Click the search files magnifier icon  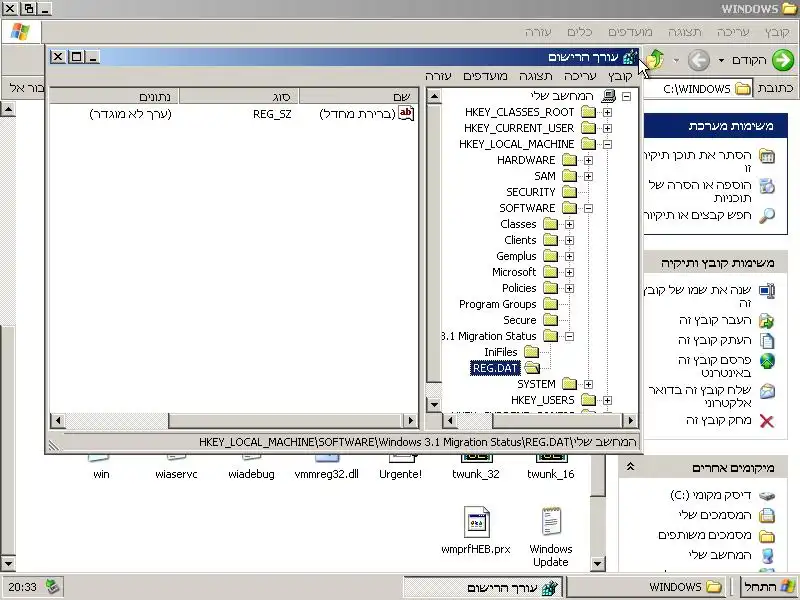click(767, 215)
